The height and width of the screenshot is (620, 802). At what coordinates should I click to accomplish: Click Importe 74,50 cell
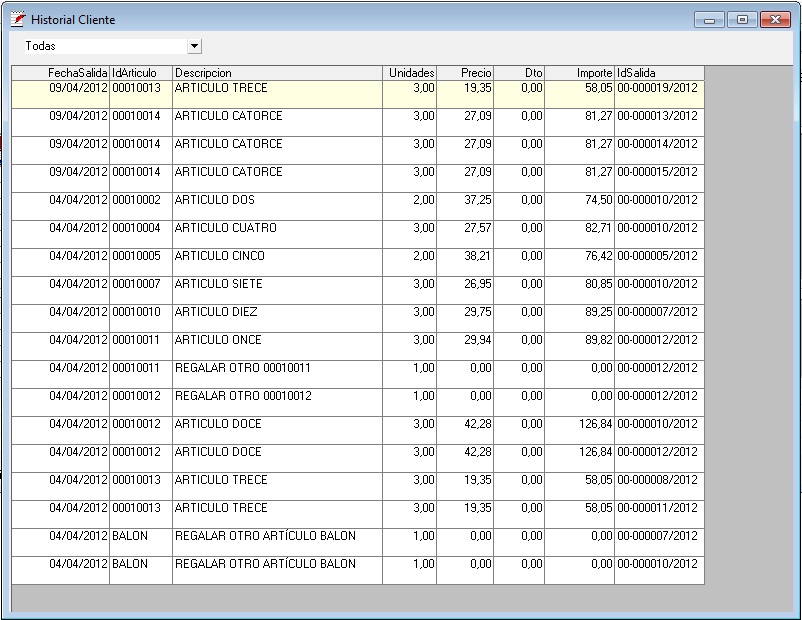580,206
